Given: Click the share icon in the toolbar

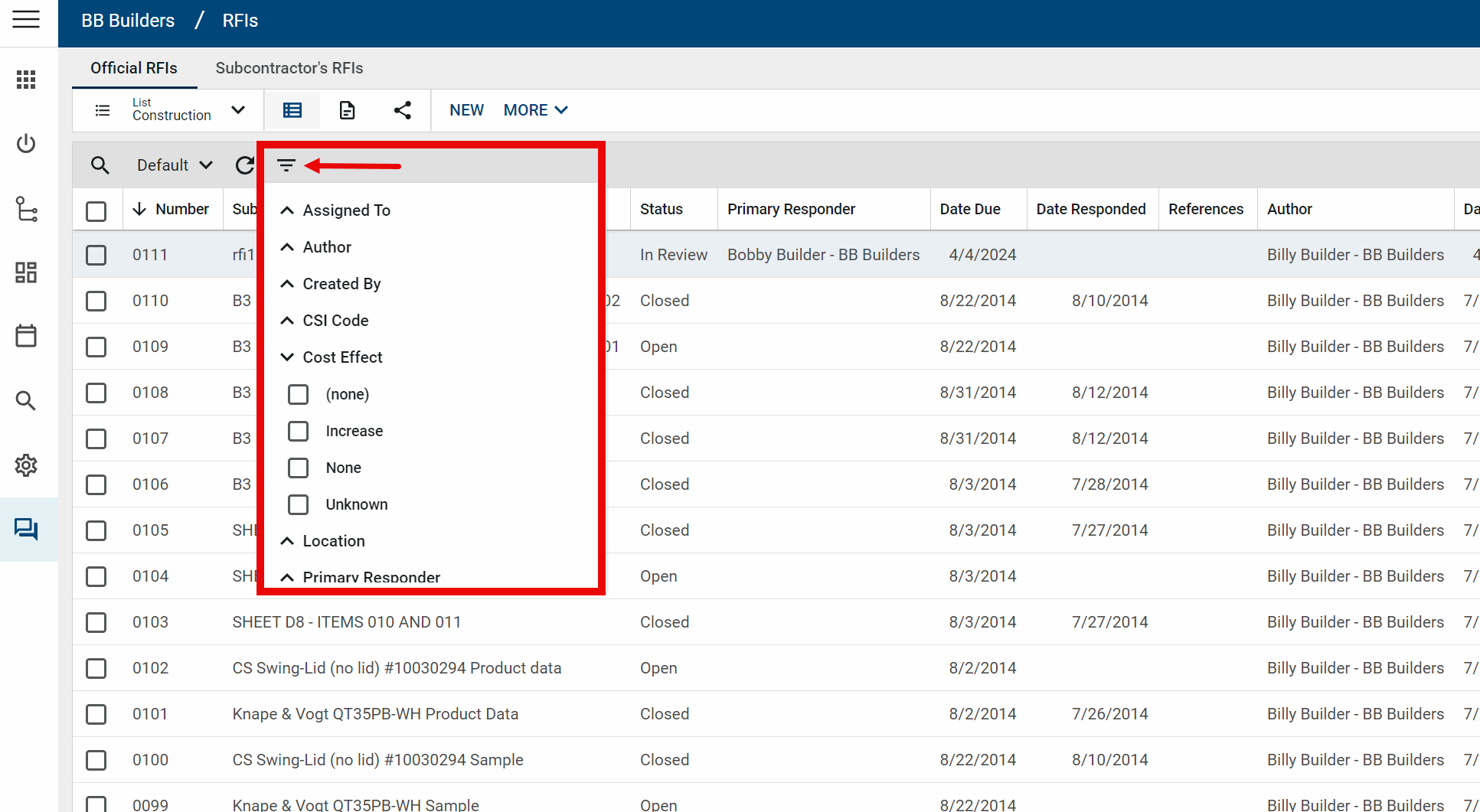Looking at the screenshot, I should (x=402, y=110).
